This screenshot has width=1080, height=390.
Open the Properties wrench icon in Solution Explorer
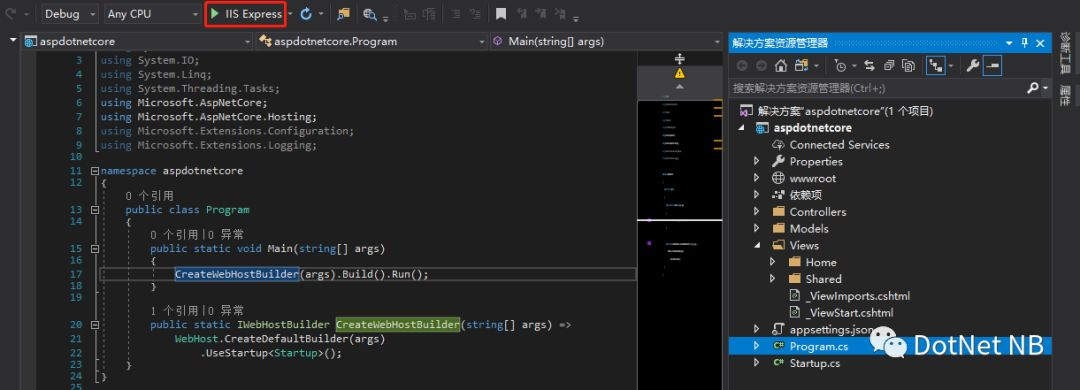pos(973,65)
